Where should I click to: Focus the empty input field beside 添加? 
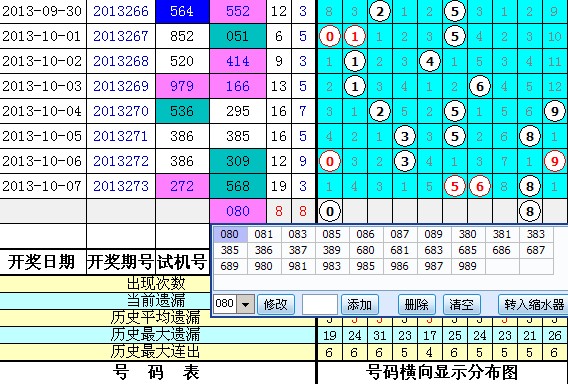[x=320, y=304]
